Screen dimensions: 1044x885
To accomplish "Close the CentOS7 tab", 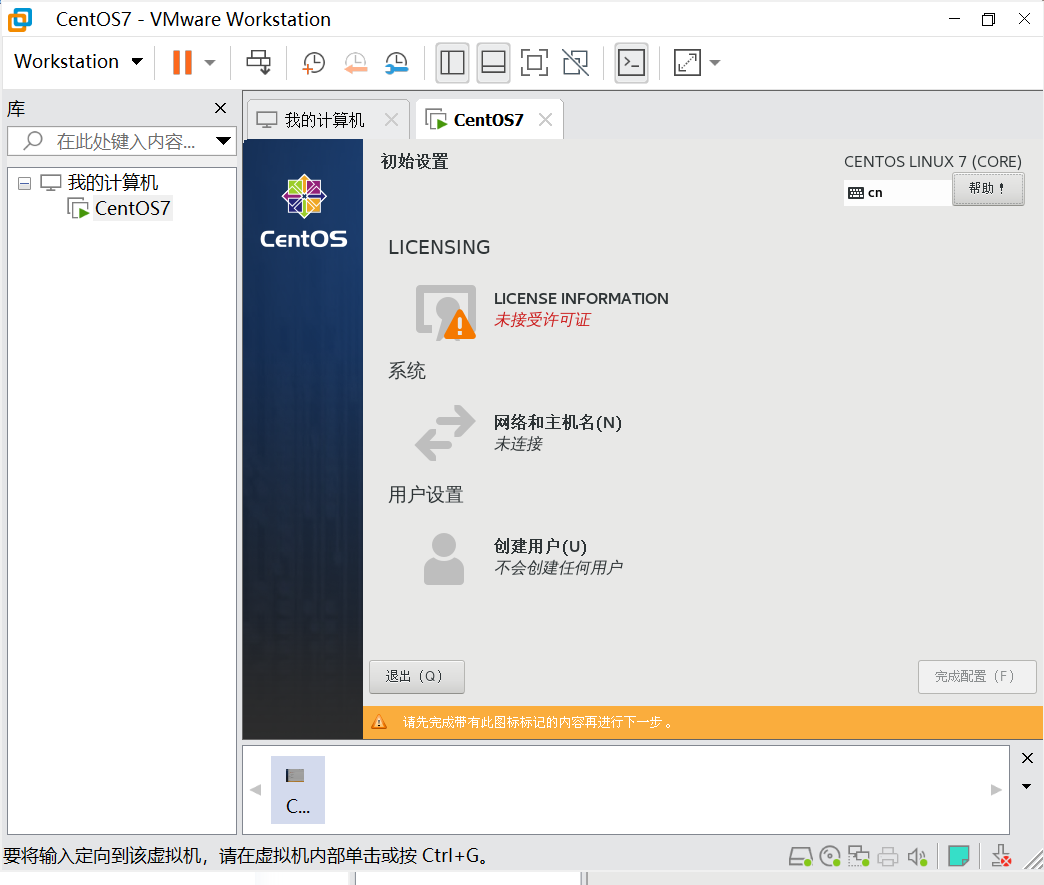I will [545, 120].
